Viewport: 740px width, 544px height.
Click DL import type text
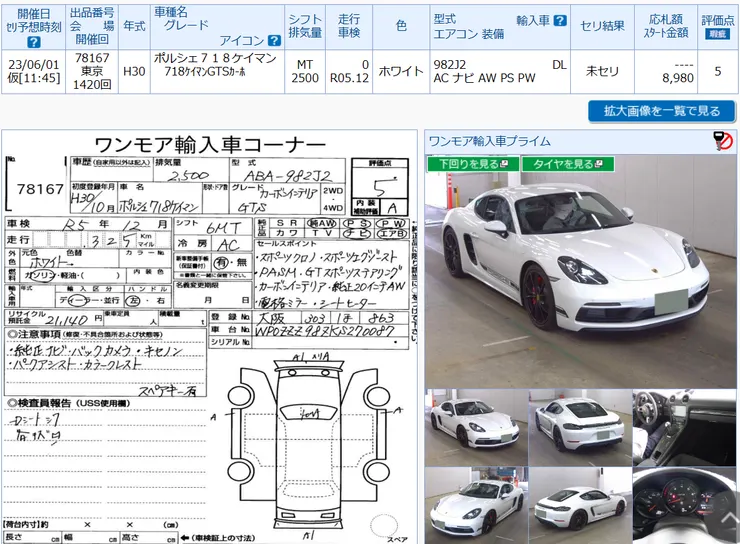point(559,65)
